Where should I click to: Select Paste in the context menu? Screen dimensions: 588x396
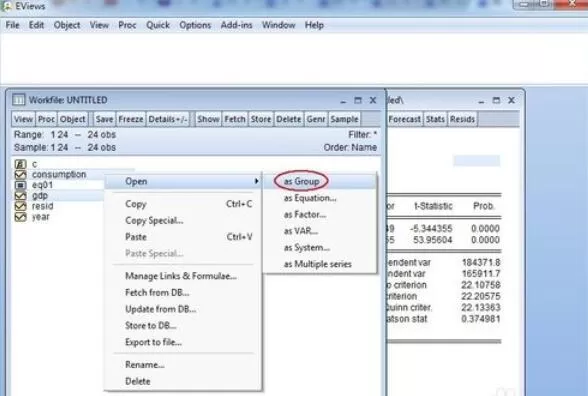183,237
